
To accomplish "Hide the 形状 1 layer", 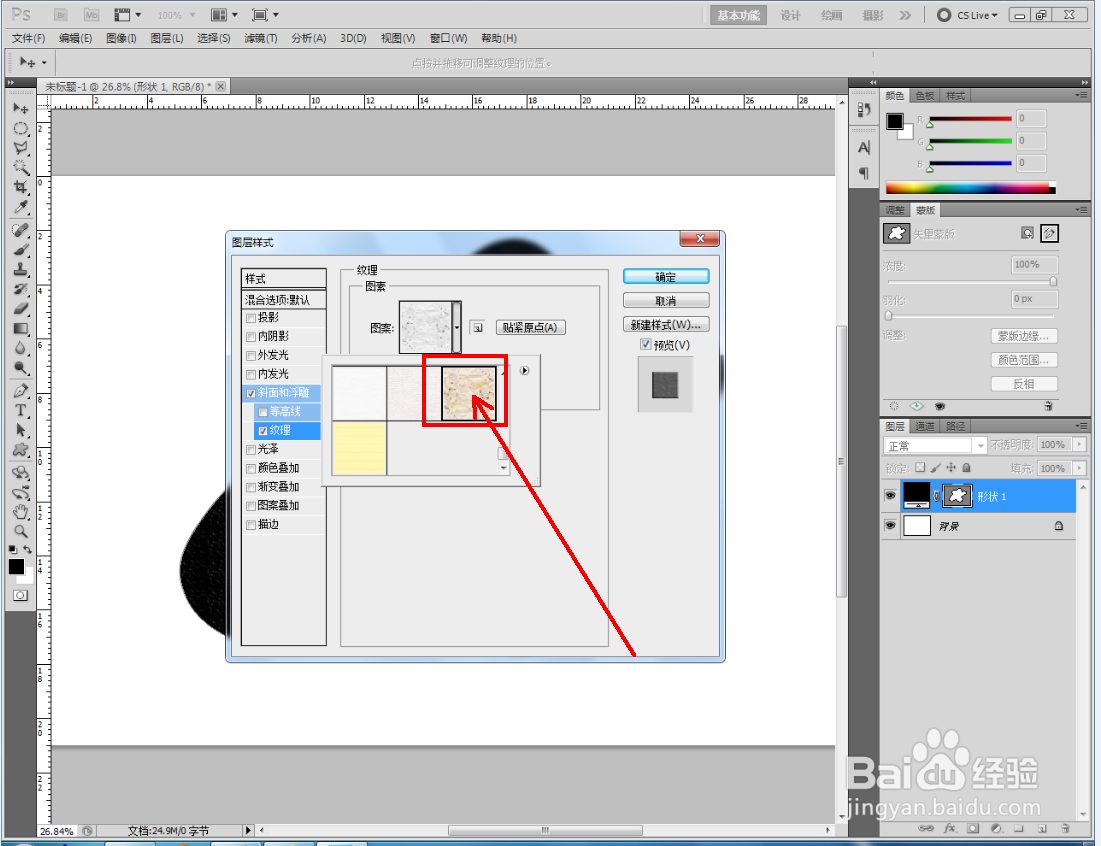I will coord(890,496).
